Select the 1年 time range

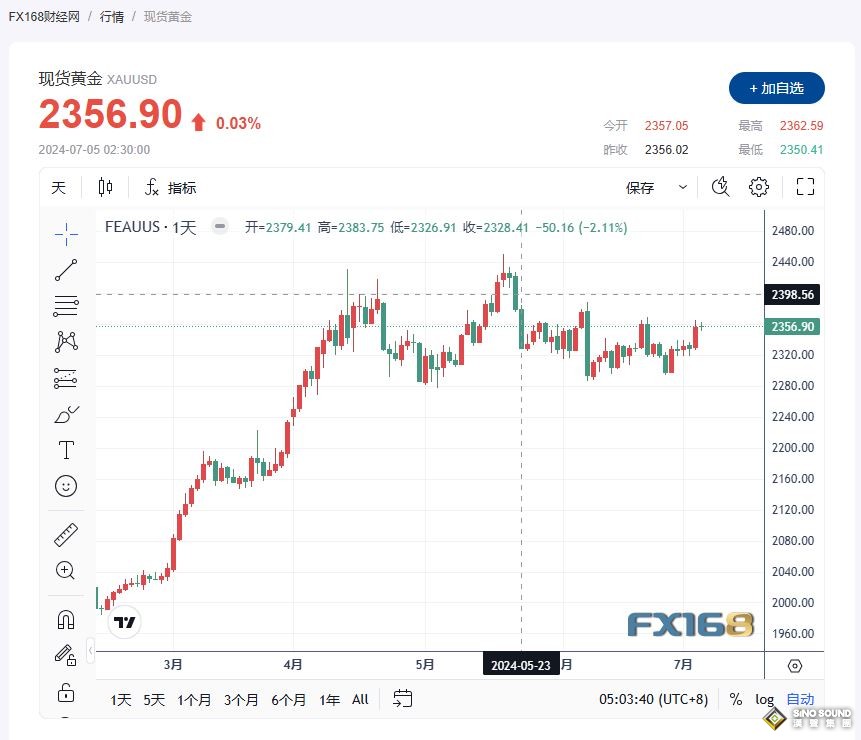coord(329,699)
